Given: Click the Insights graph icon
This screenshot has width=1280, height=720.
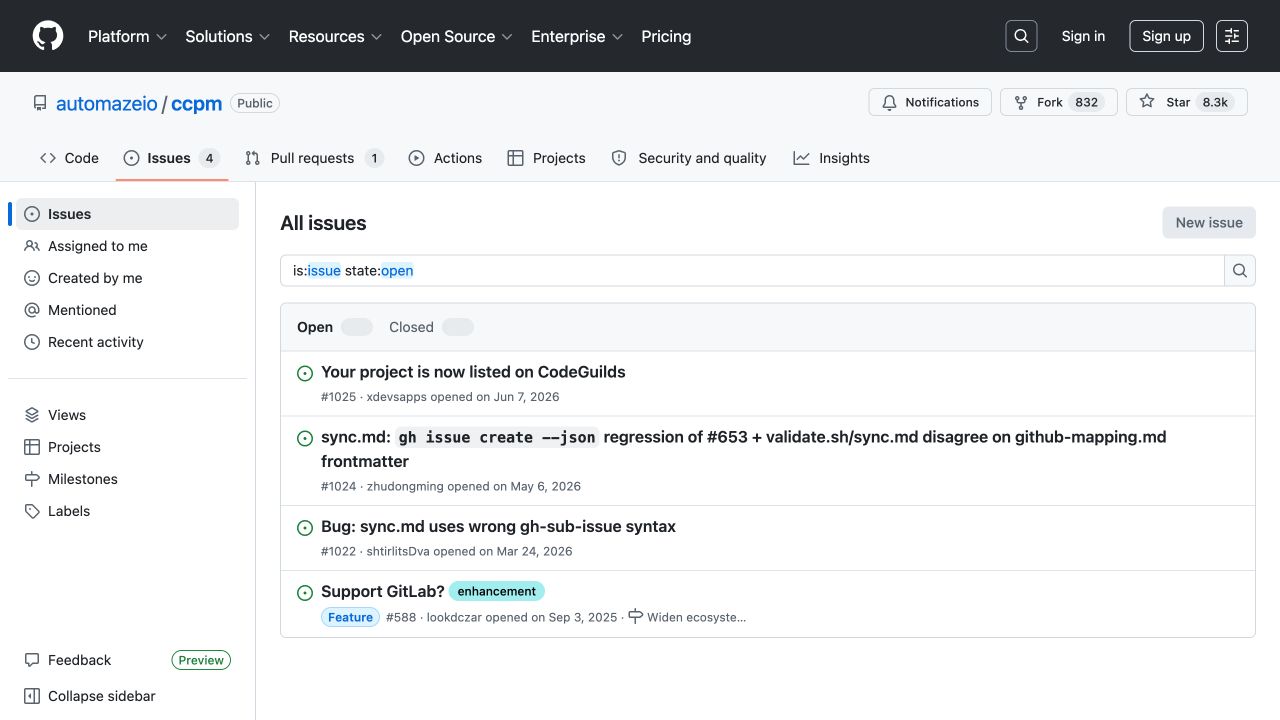Looking at the screenshot, I should (x=801, y=158).
